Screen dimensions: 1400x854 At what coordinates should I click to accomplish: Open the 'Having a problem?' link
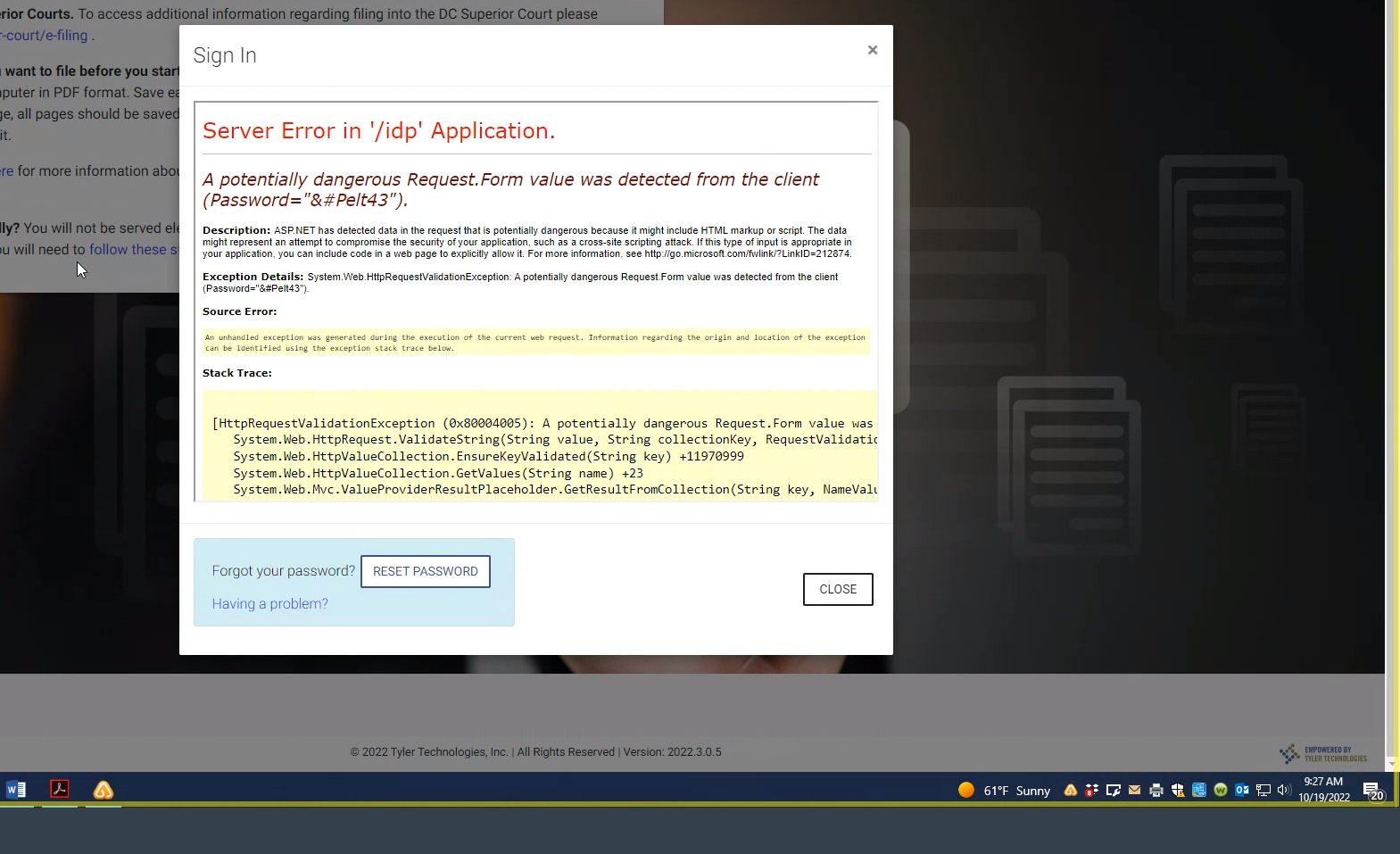269,604
